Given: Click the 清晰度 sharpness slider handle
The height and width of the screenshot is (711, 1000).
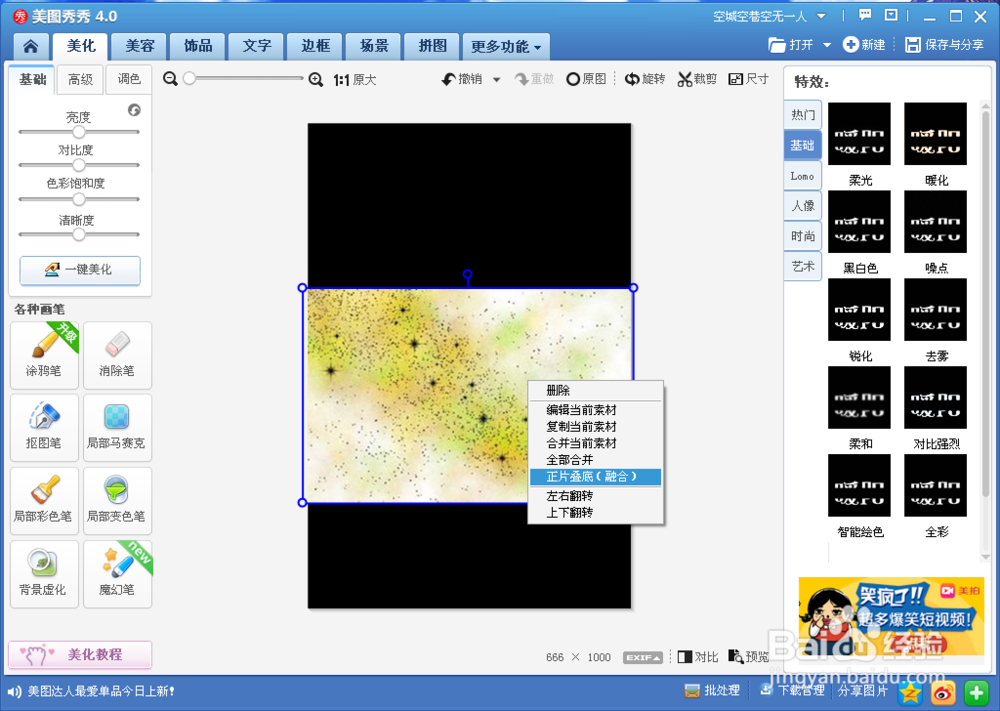Looking at the screenshot, I should coord(78,234).
